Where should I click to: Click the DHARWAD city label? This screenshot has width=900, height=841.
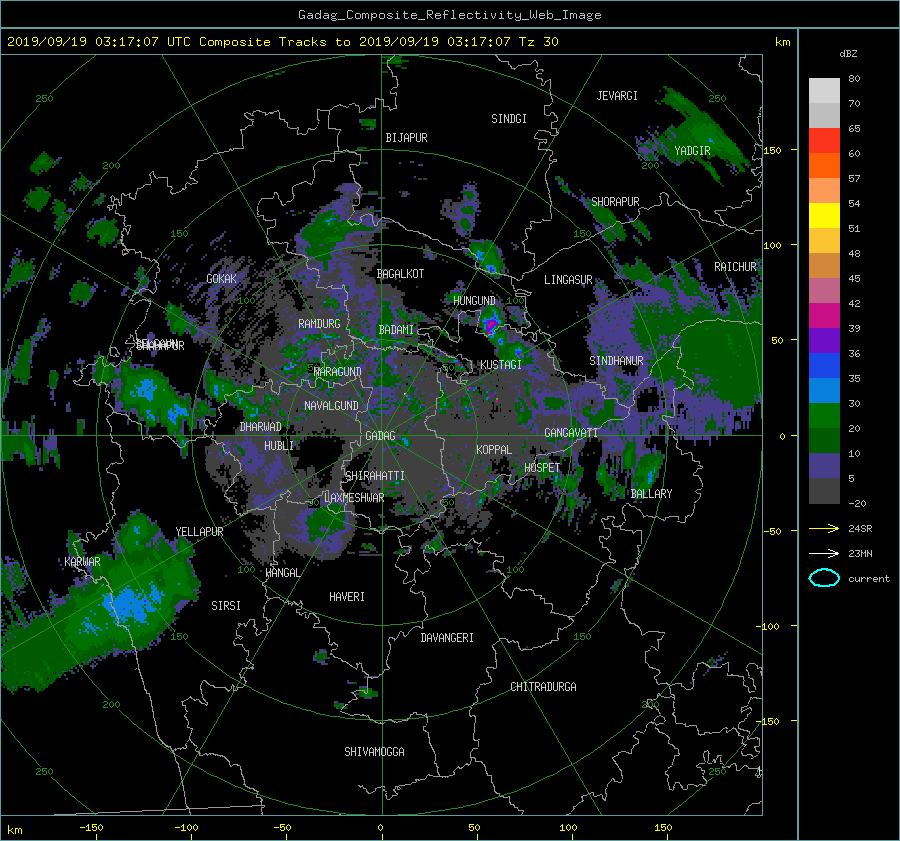point(261,427)
